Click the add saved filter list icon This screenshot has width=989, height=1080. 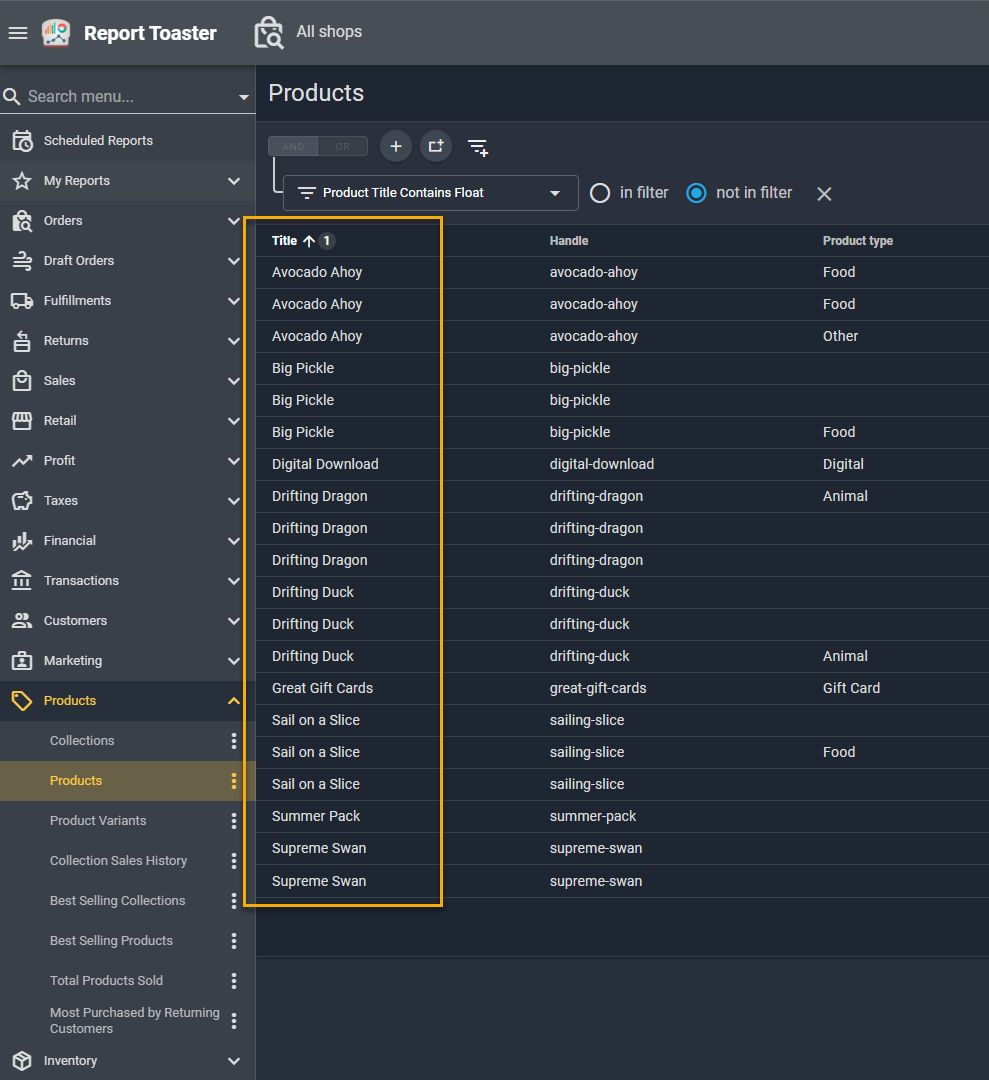tap(478, 147)
